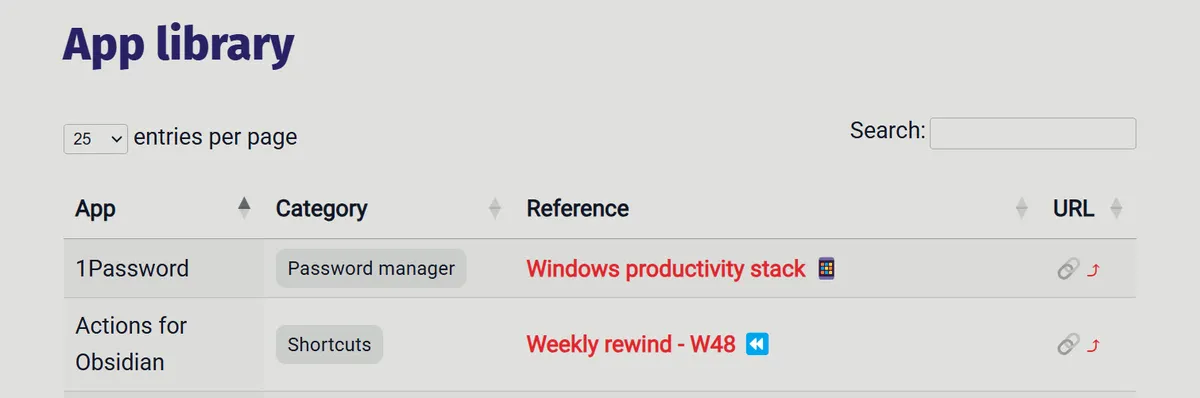The height and width of the screenshot is (398, 1200).
Task: Click the phone emoji beside Windows productivity stack
Action: point(826,268)
